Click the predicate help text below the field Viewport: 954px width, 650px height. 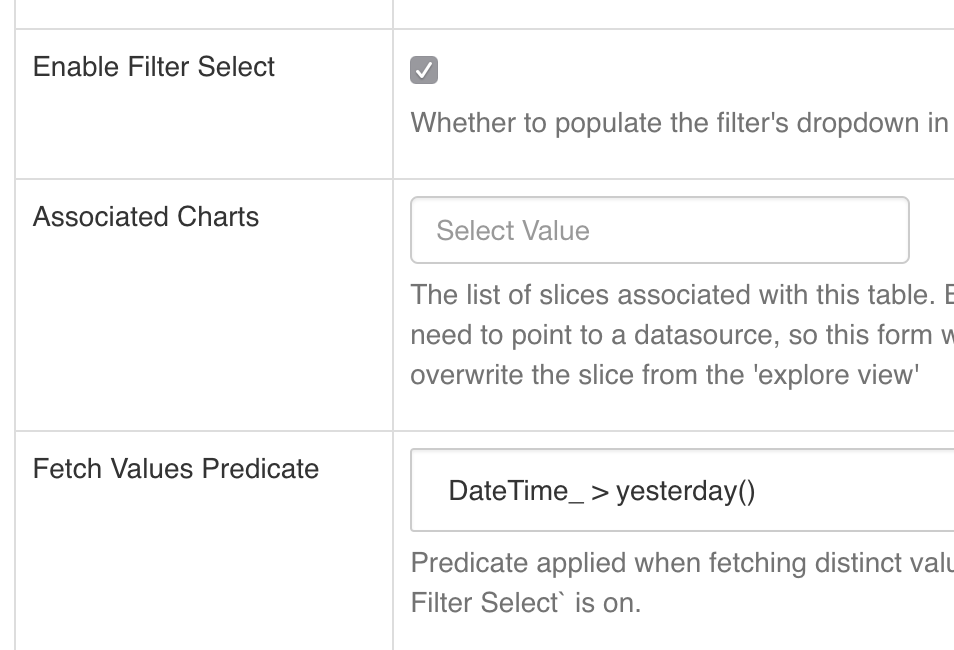point(680,563)
